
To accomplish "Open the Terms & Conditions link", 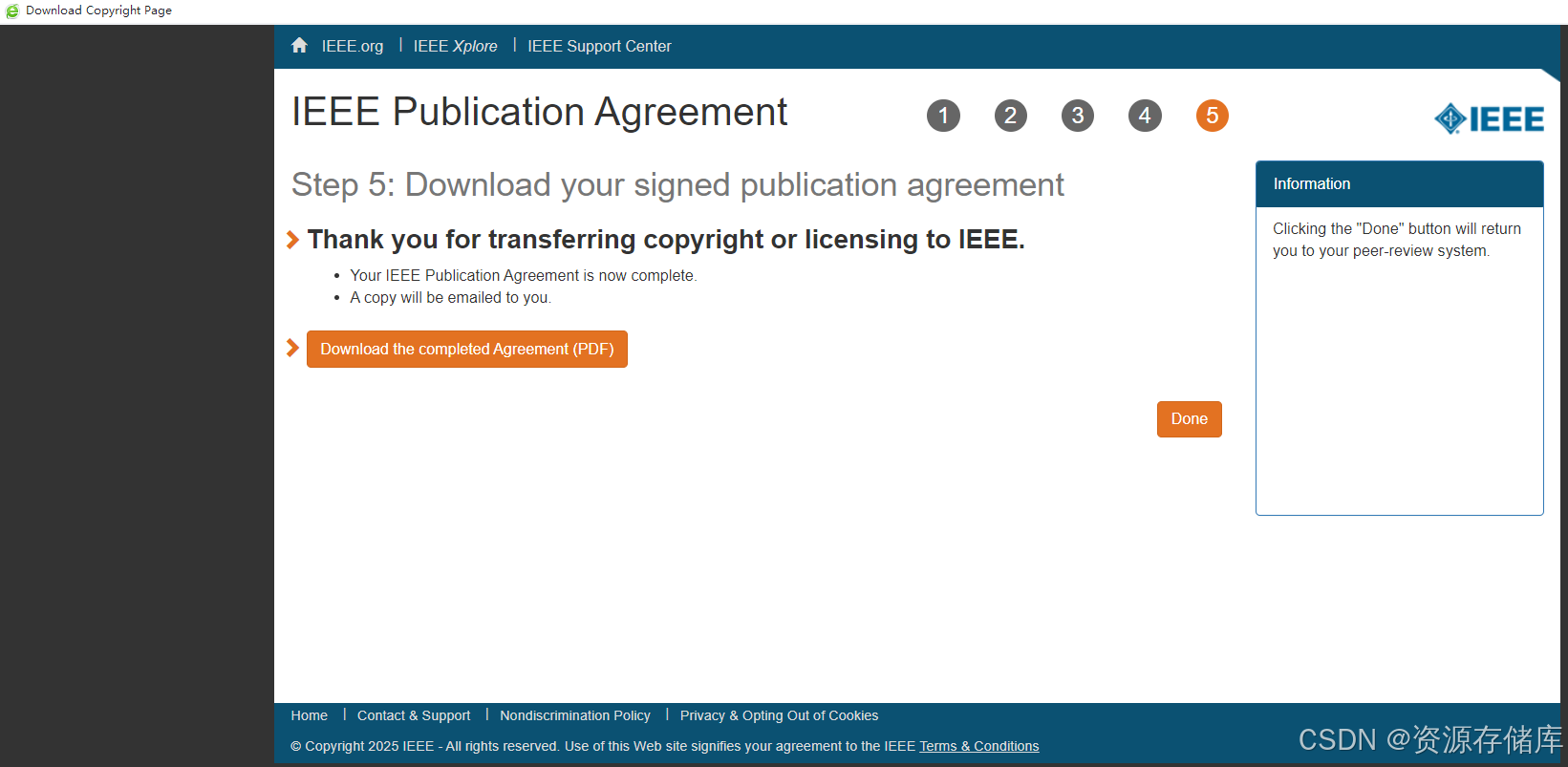I will click(x=978, y=746).
